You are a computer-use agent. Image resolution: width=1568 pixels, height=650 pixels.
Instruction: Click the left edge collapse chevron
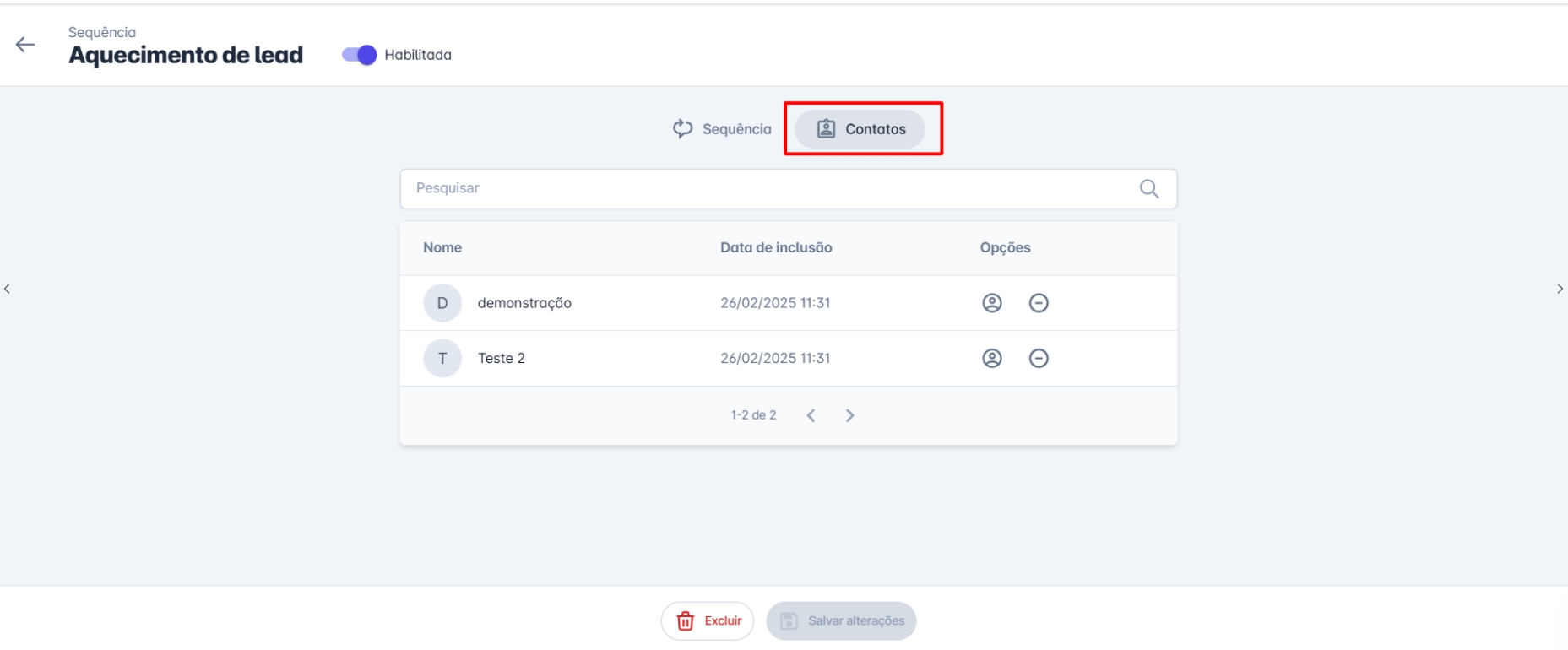coord(8,289)
